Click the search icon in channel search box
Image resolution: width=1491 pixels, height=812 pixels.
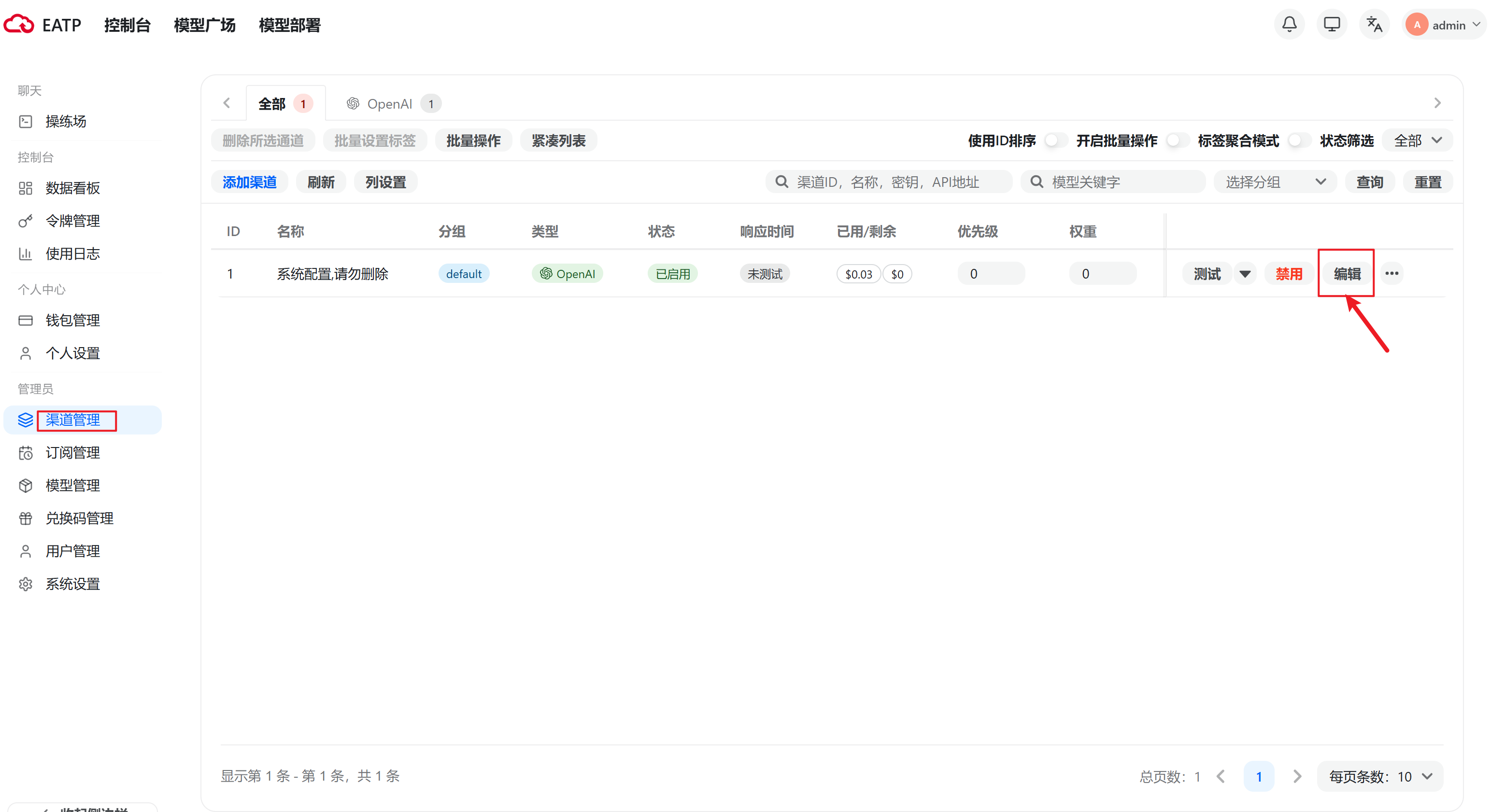[x=781, y=182]
